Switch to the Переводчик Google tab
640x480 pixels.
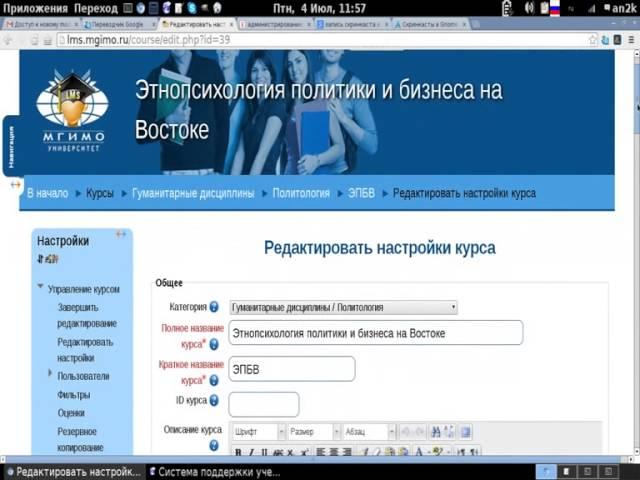(119, 24)
